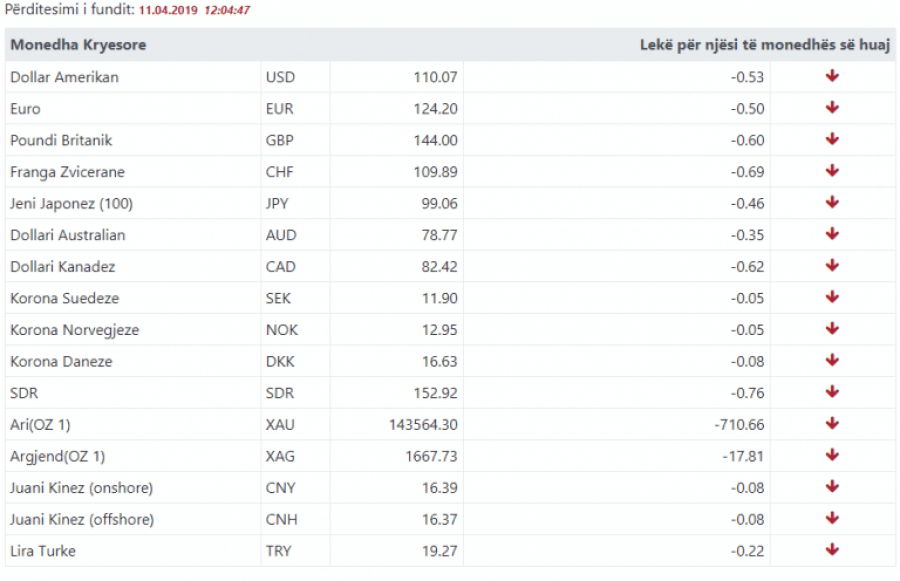Select the GBP row's red arrow icon
The height and width of the screenshot is (581, 900).
[832, 140]
